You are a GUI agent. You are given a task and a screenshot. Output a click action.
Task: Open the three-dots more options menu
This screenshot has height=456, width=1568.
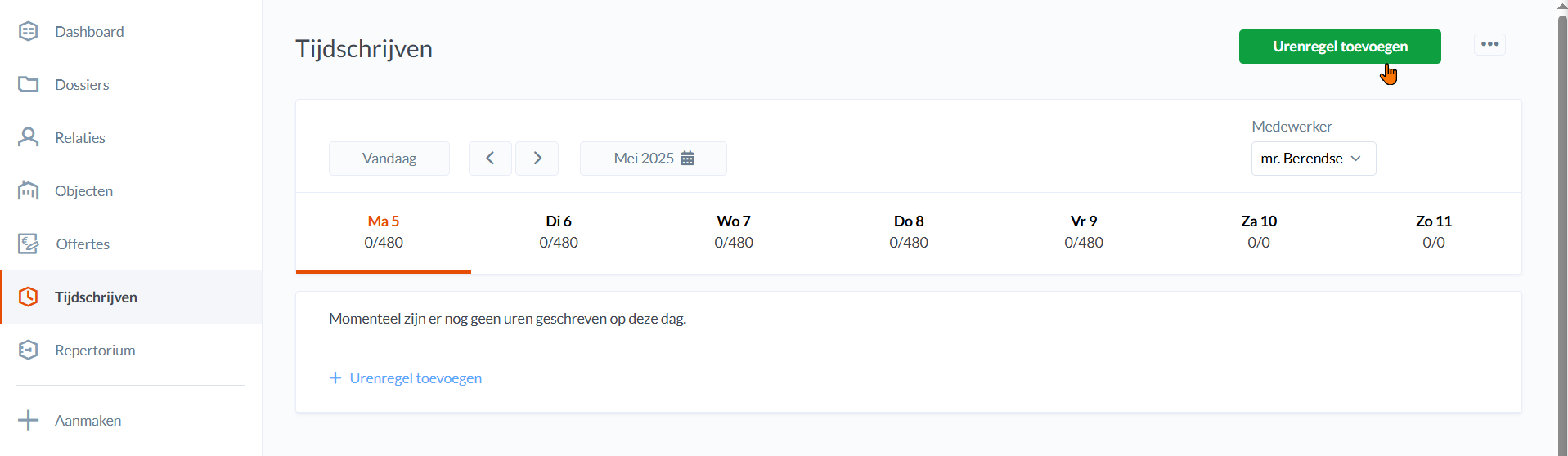coord(1489,44)
